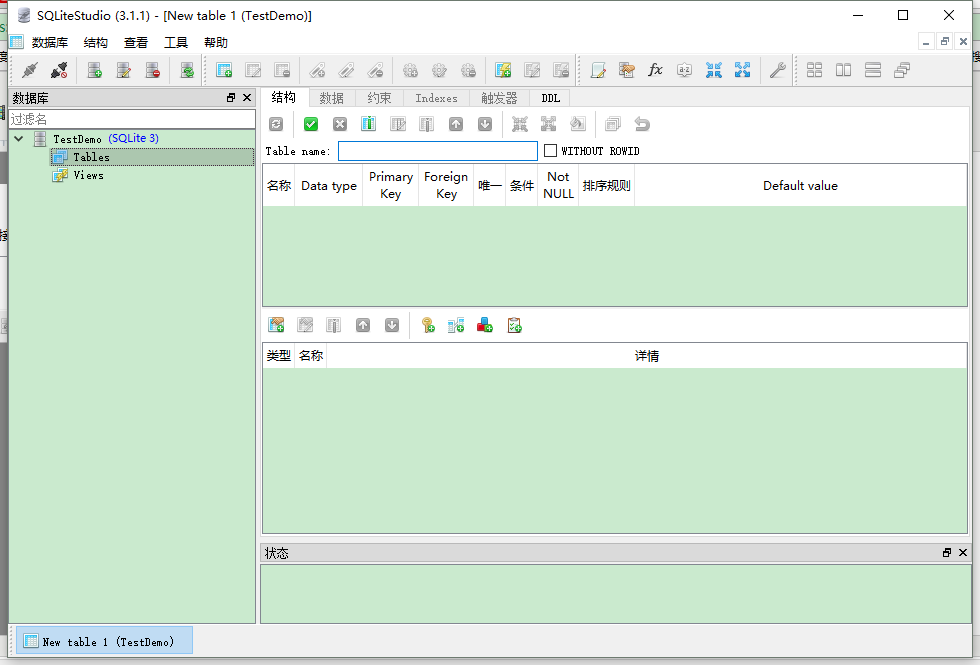The width and height of the screenshot is (980, 665).
Task: Click Move column up arrow in structure toolbar
Action: (x=456, y=124)
